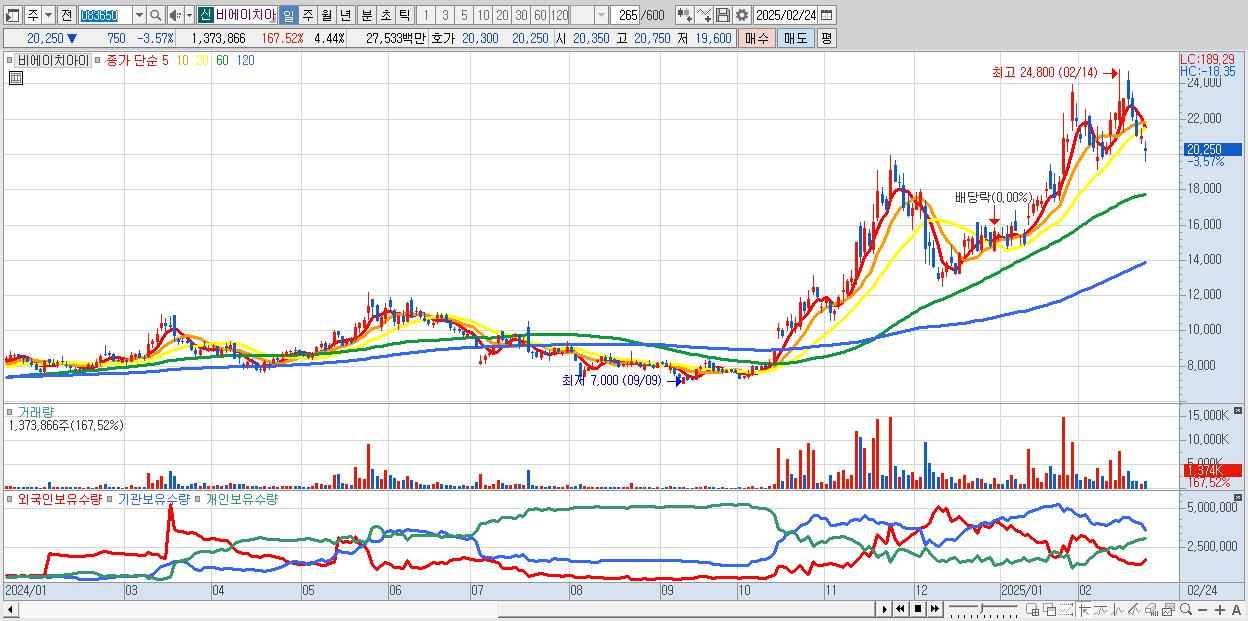Click the 매수 buy button
This screenshot has height=621, width=1248.
[x=757, y=38]
